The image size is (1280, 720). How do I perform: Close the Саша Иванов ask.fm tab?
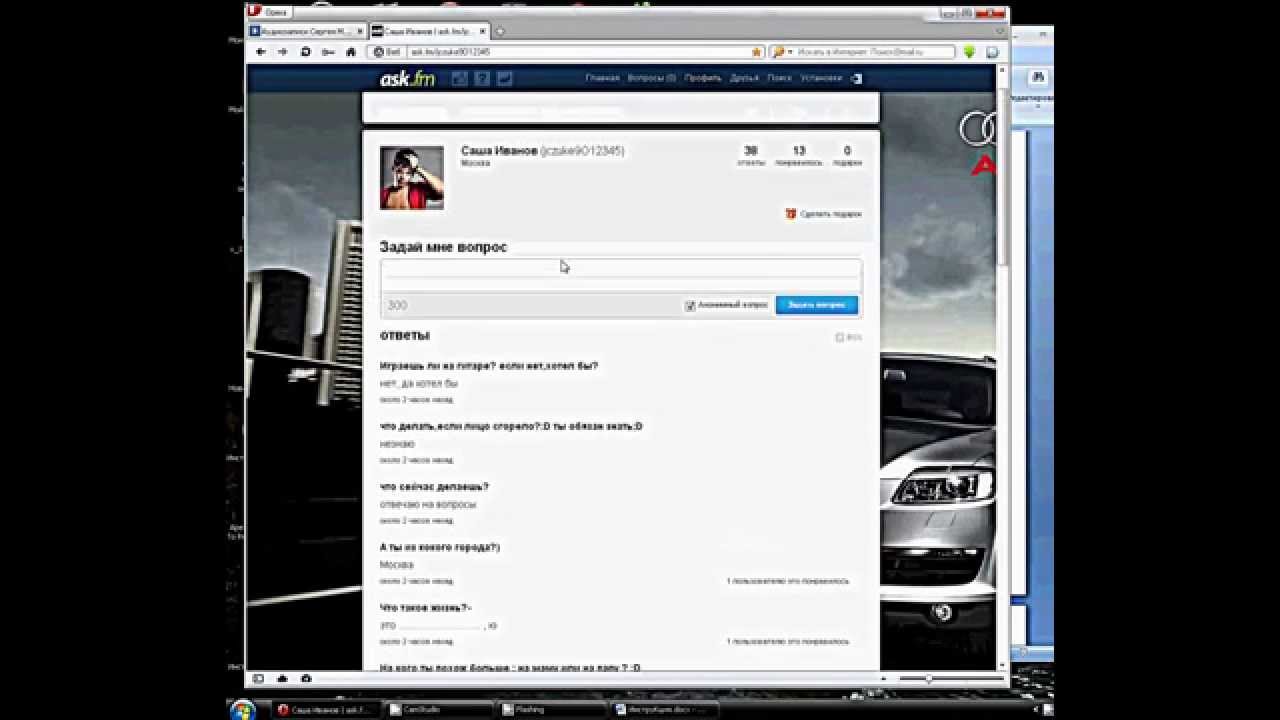click(484, 32)
